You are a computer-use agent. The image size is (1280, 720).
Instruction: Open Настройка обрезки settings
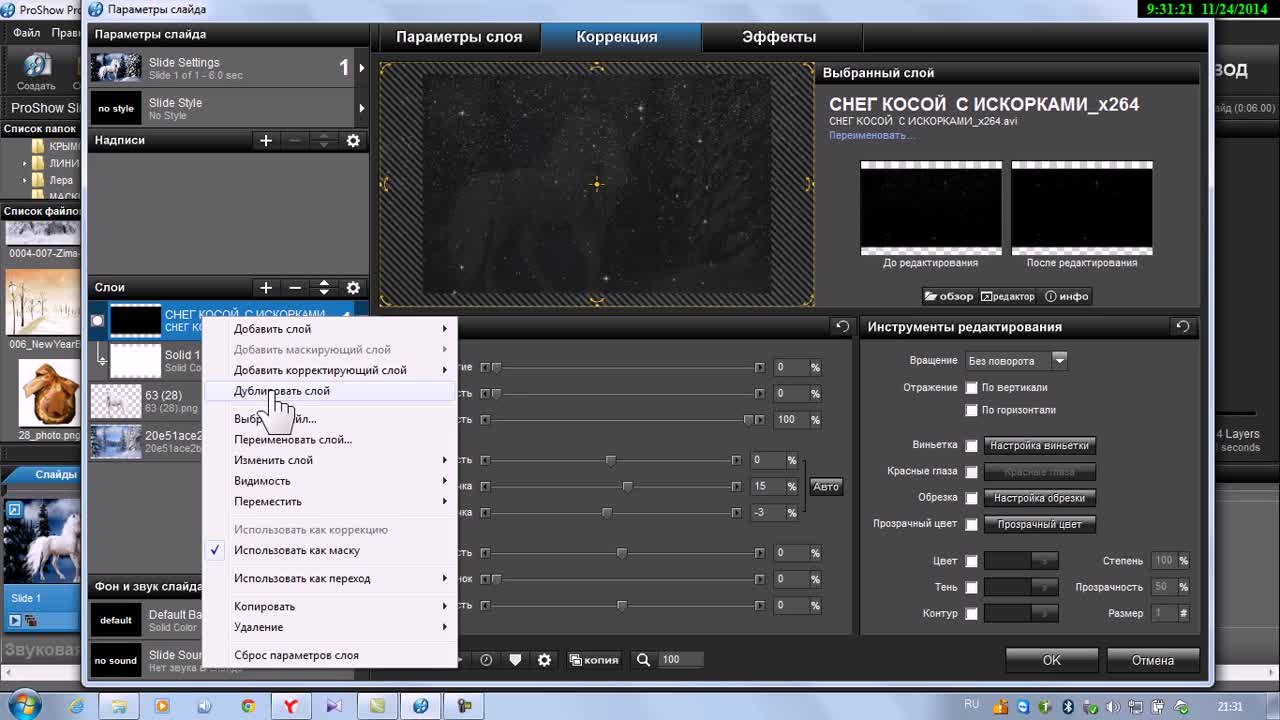(1040, 498)
